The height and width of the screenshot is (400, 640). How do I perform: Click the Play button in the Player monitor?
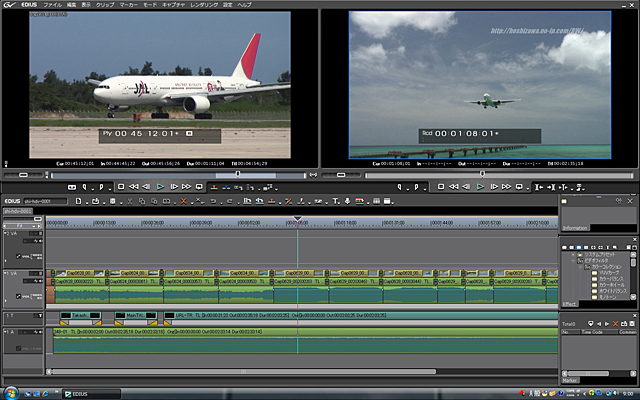point(160,186)
